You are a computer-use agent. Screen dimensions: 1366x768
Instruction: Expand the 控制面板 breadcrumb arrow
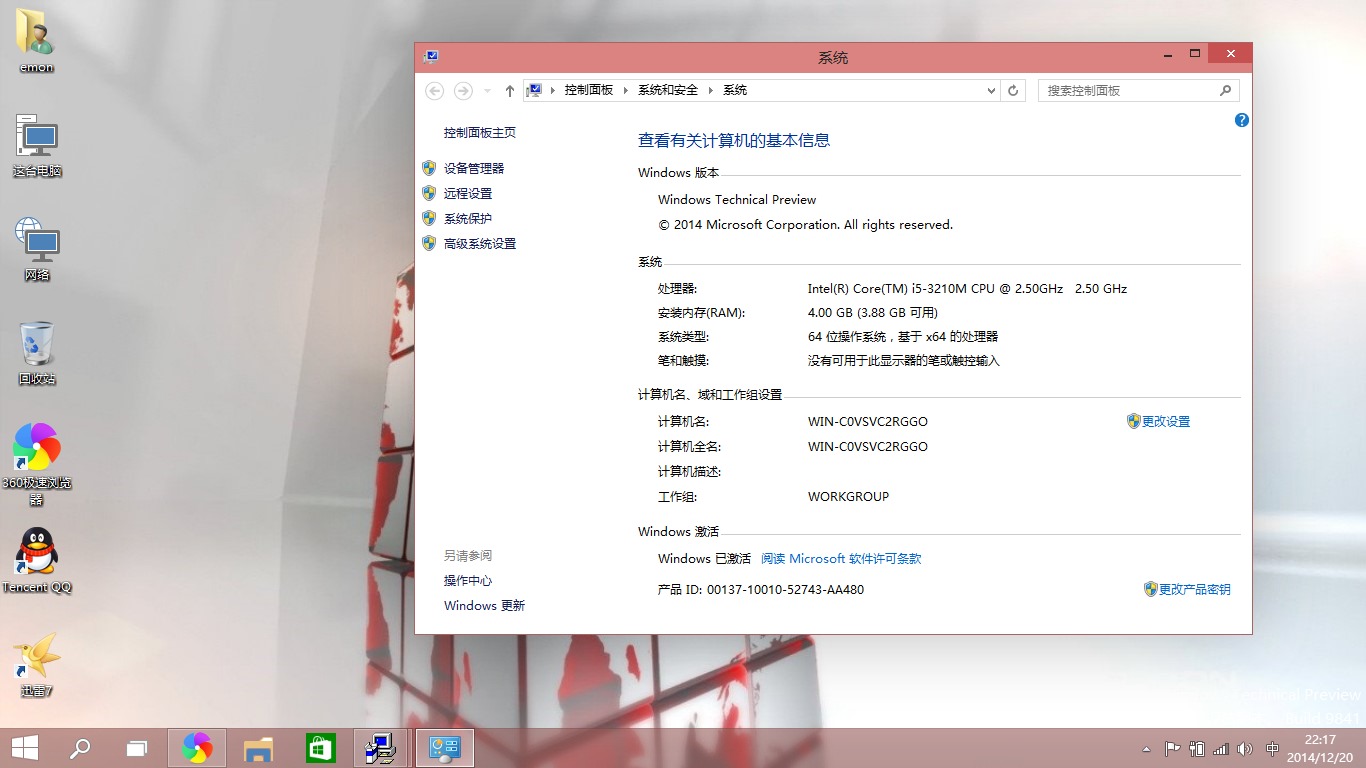[x=627, y=90]
